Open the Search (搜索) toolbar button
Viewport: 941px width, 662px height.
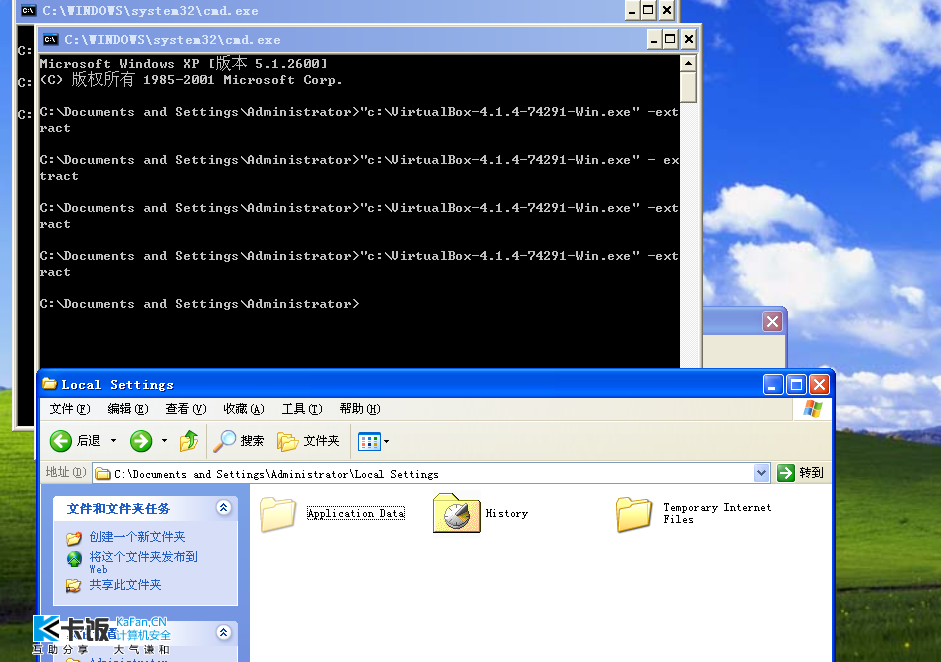pyautogui.click(x=239, y=441)
